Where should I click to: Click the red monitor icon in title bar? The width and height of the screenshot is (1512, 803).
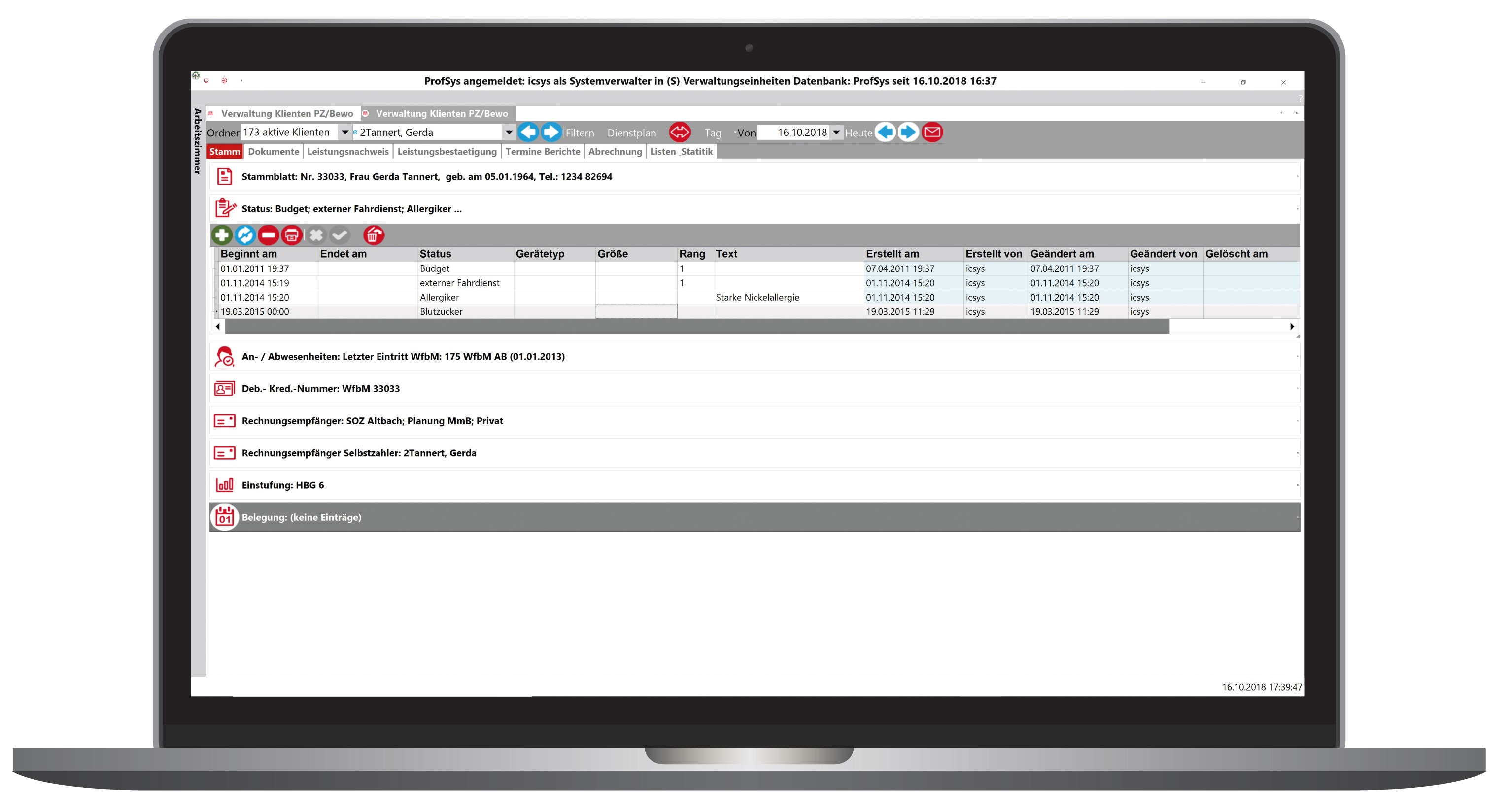(x=206, y=81)
